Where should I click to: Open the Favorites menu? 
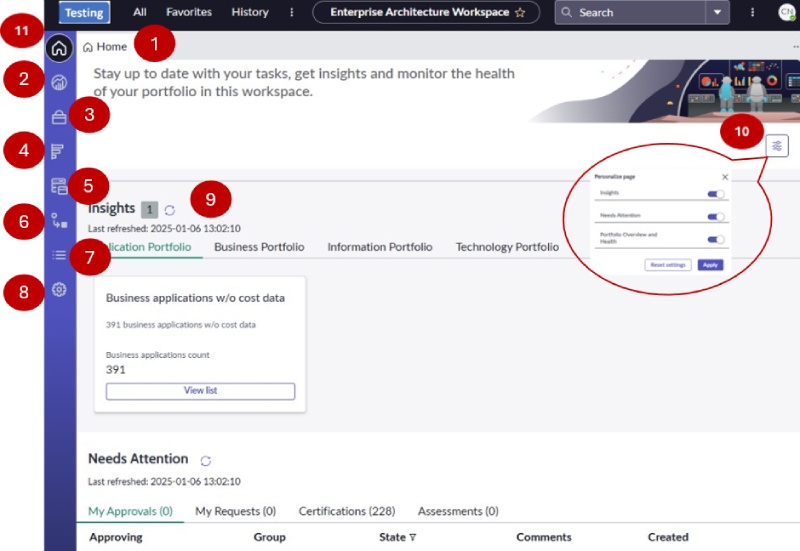[189, 12]
